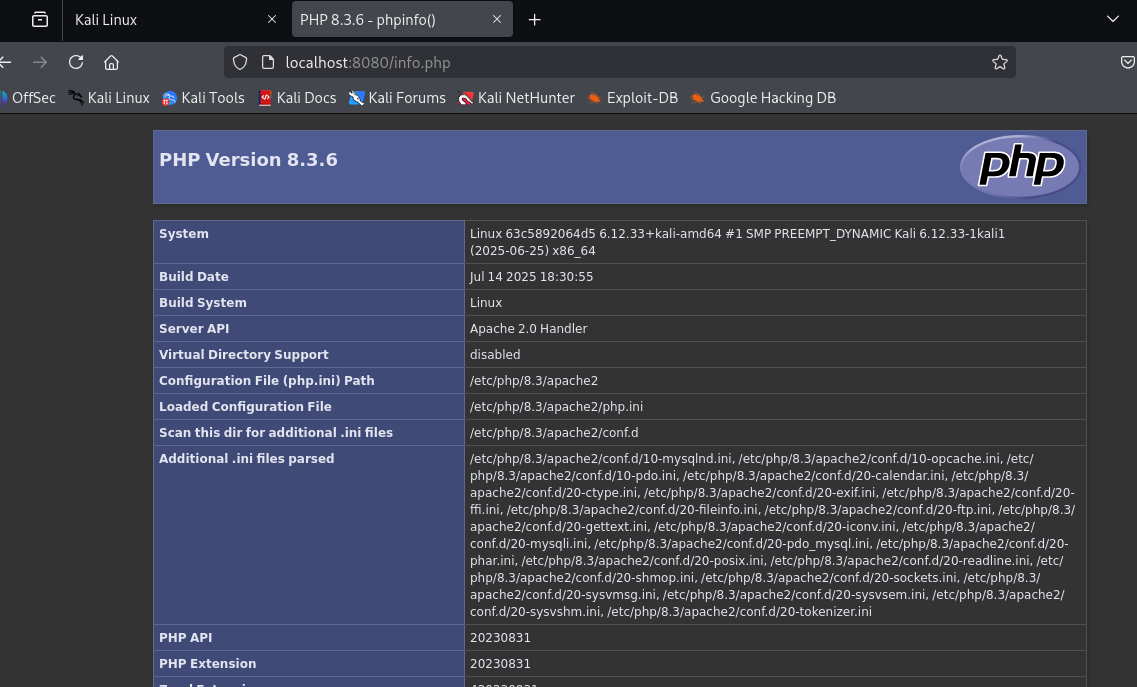The width and height of the screenshot is (1137, 687).
Task: Click the /etc/php/8.3/apache2/php.ini value
Action: click(x=556, y=407)
